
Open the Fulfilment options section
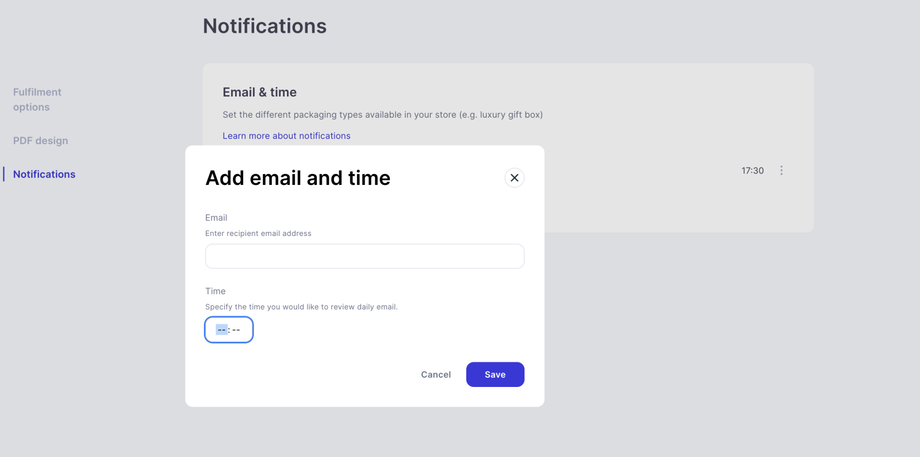pos(37,99)
